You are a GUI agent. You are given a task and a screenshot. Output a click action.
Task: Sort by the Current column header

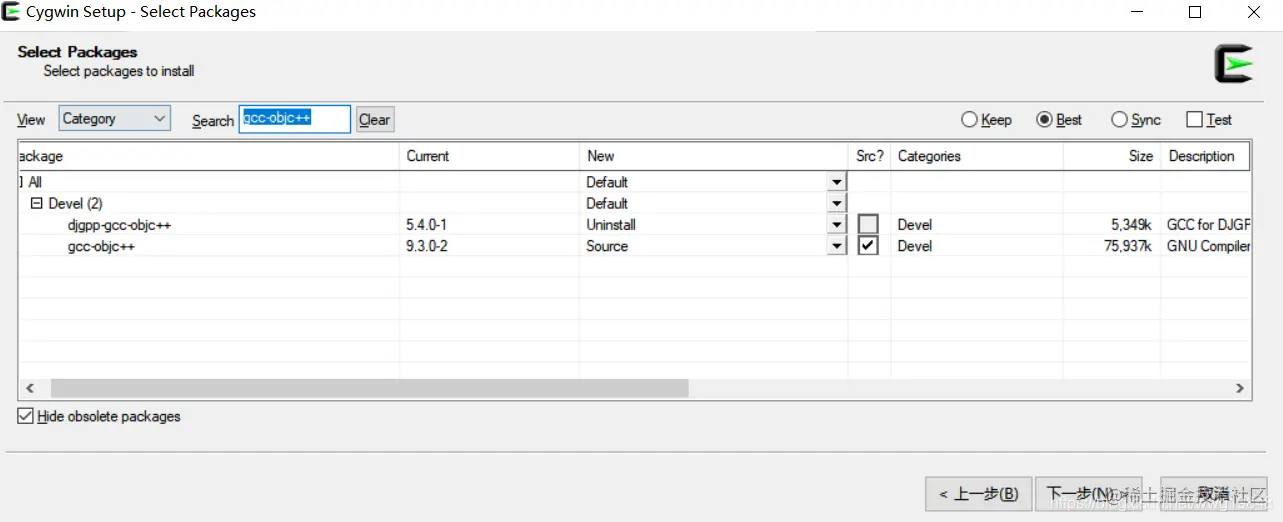[x=489, y=157]
